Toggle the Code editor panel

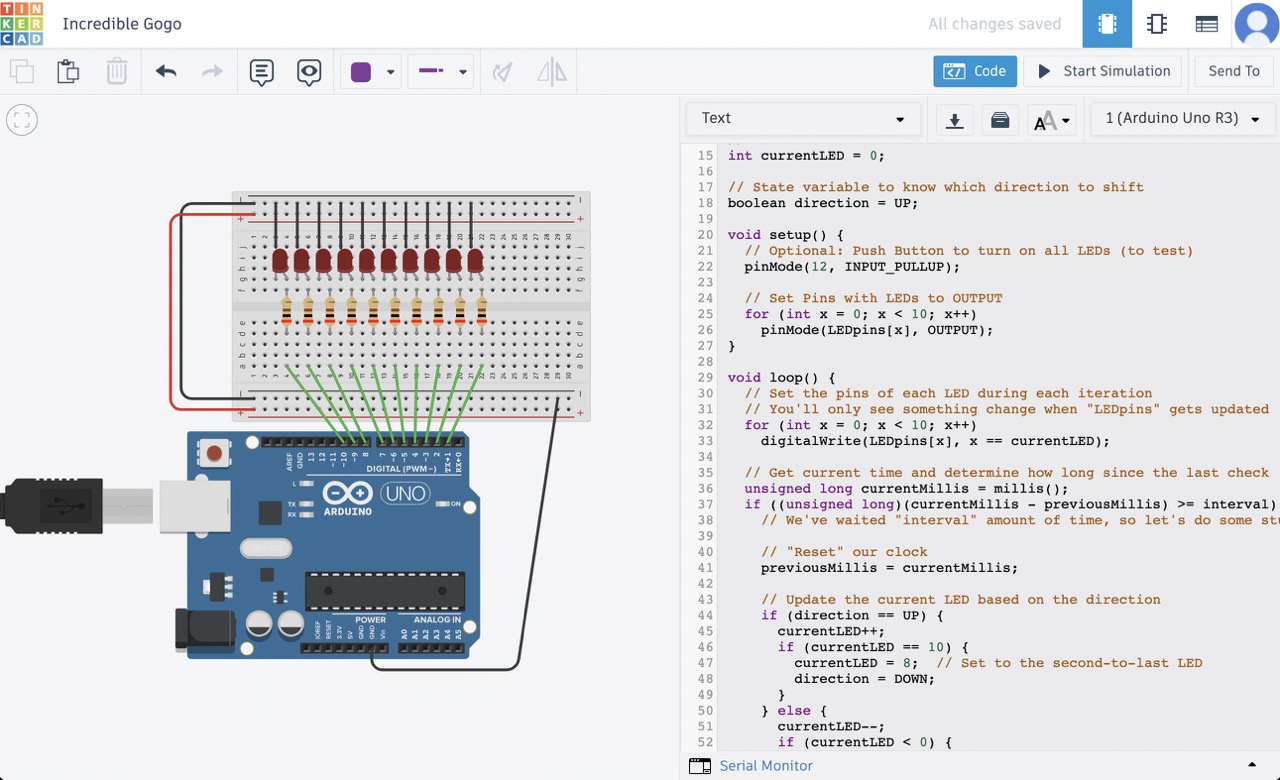click(975, 71)
